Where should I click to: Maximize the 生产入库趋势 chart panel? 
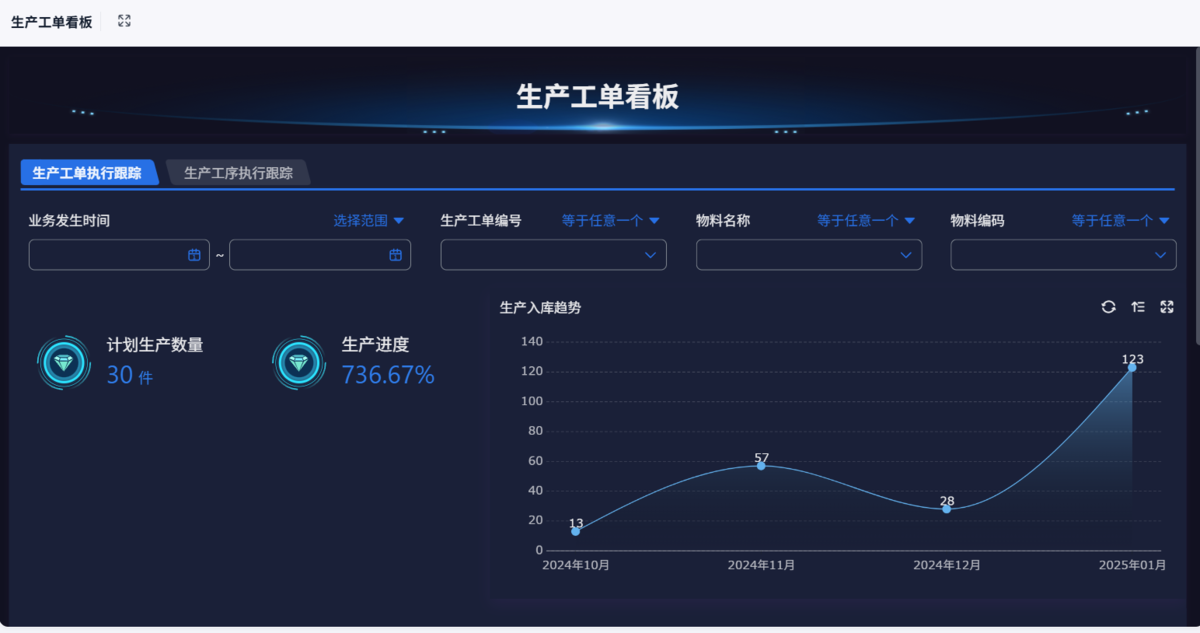coord(1167,307)
